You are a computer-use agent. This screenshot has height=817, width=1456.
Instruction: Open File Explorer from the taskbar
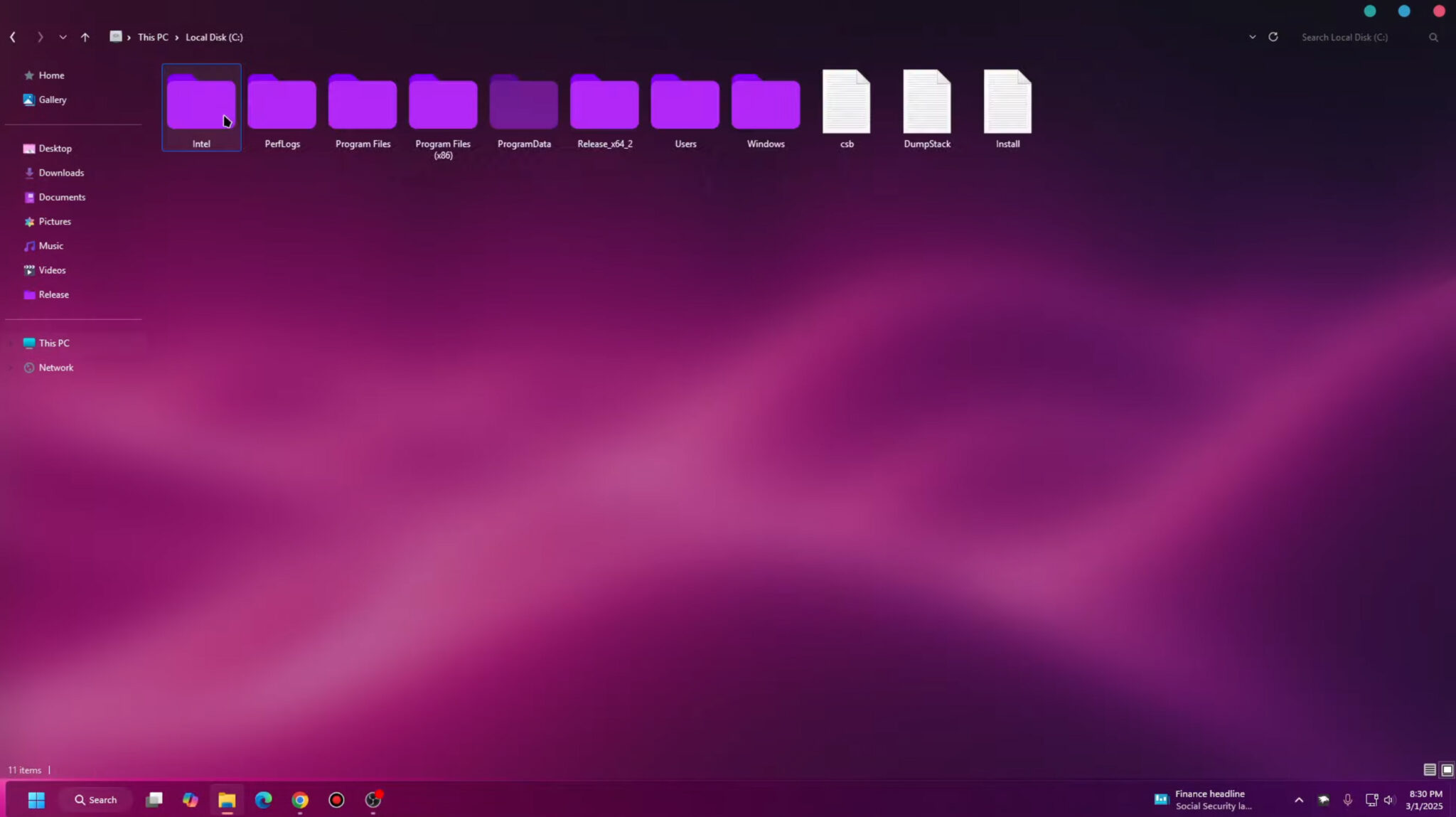pos(226,799)
